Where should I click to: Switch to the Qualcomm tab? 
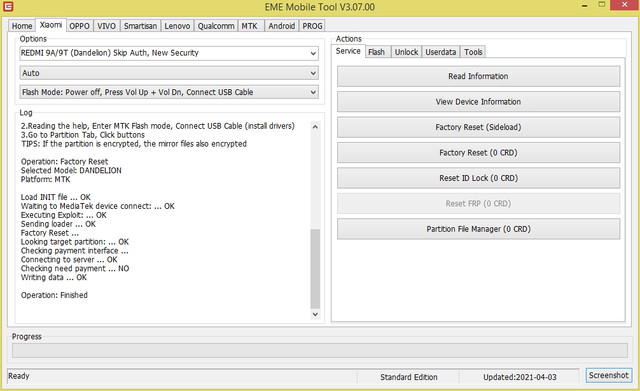tap(216, 26)
